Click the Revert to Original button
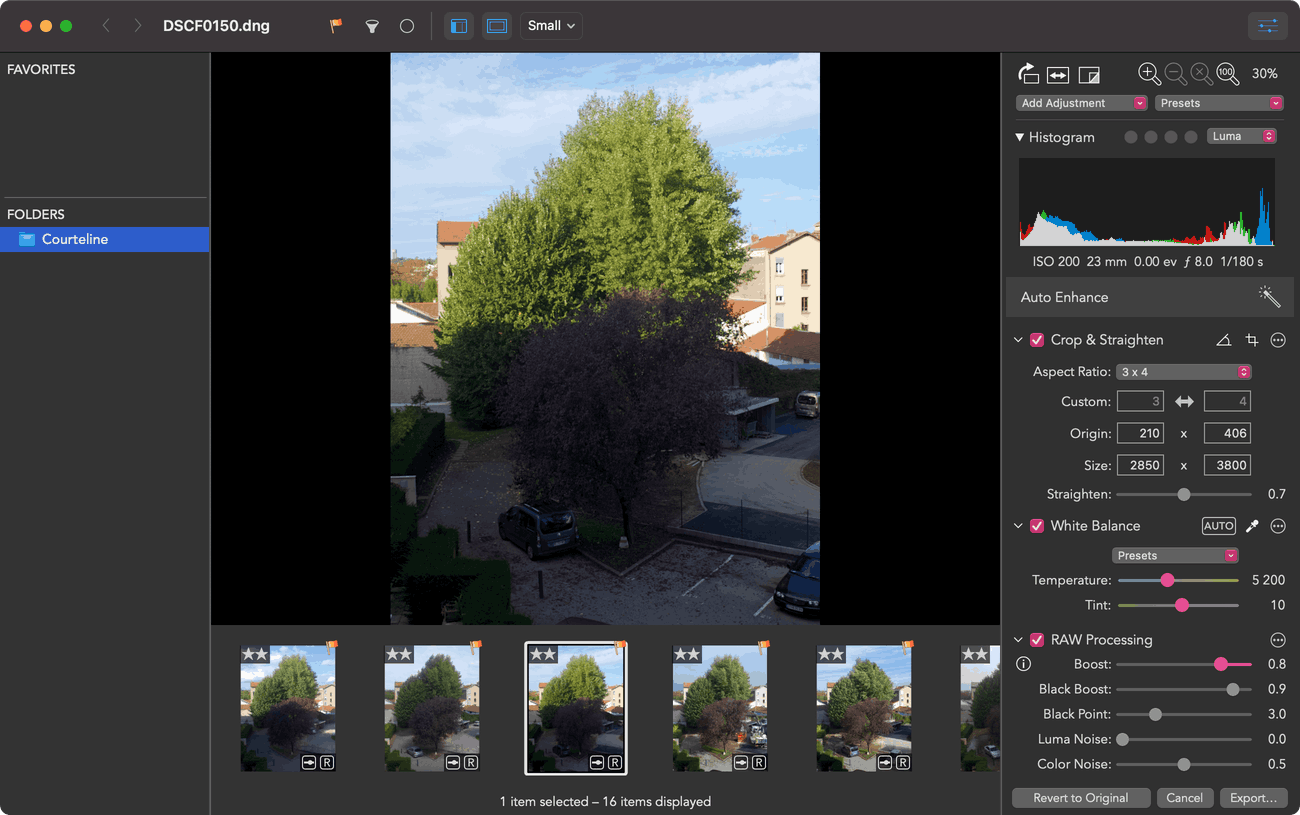The image size is (1300, 815). pos(1080,798)
